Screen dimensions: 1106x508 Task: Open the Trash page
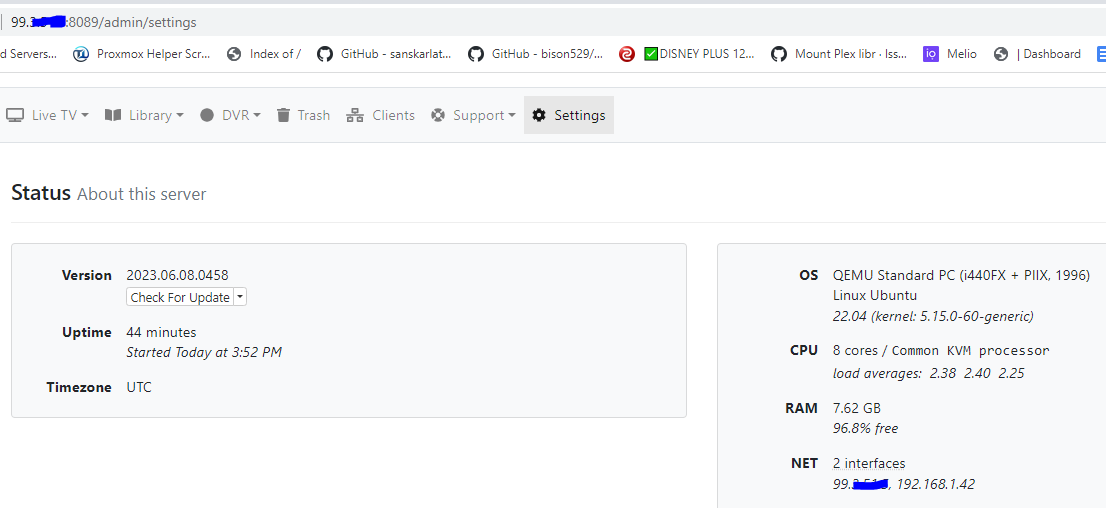point(313,115)
